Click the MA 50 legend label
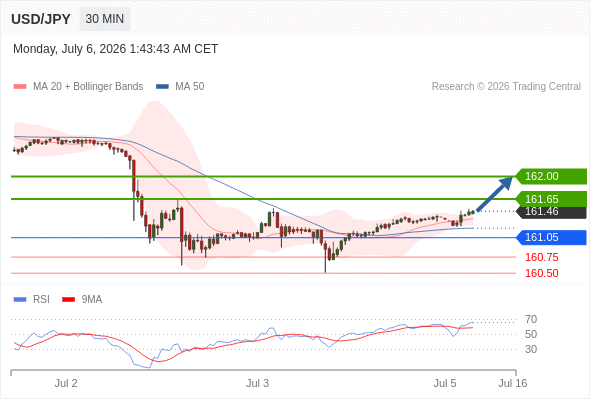Viewport: 590px width, 400px height. click(x=190, y=87)
